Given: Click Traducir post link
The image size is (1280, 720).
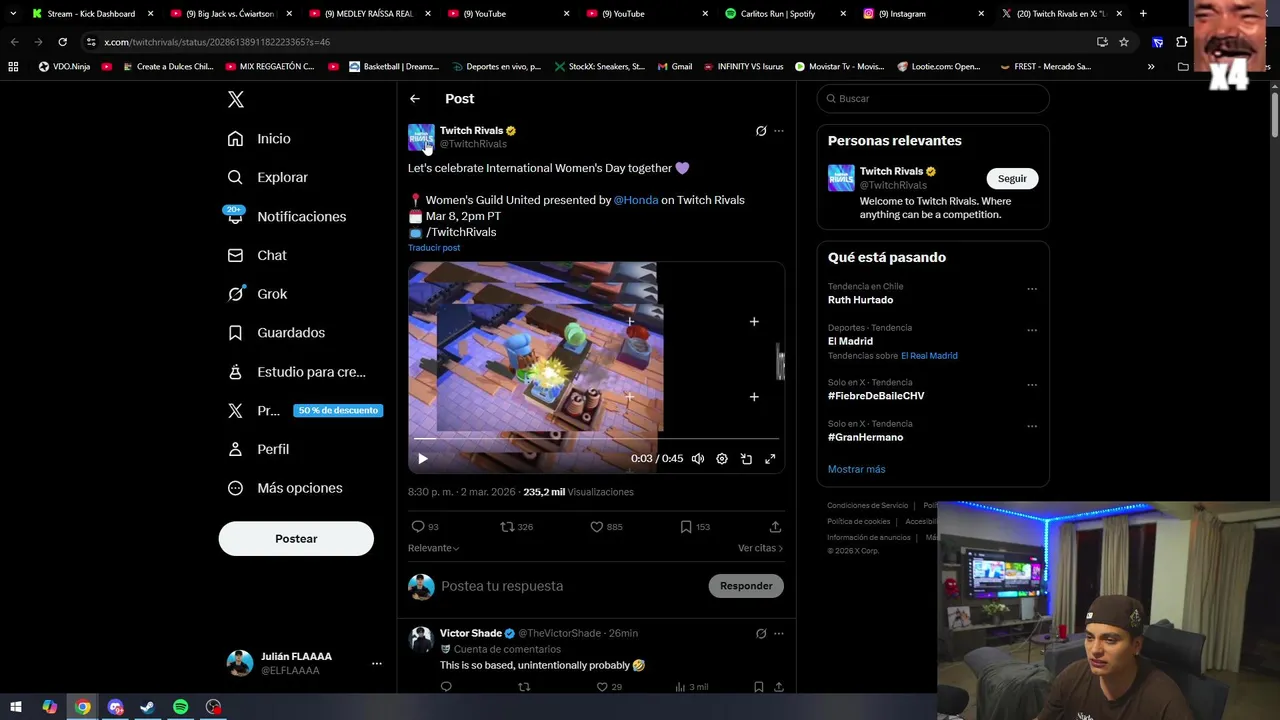Looking at the screenshot, I should pos(434,248).
